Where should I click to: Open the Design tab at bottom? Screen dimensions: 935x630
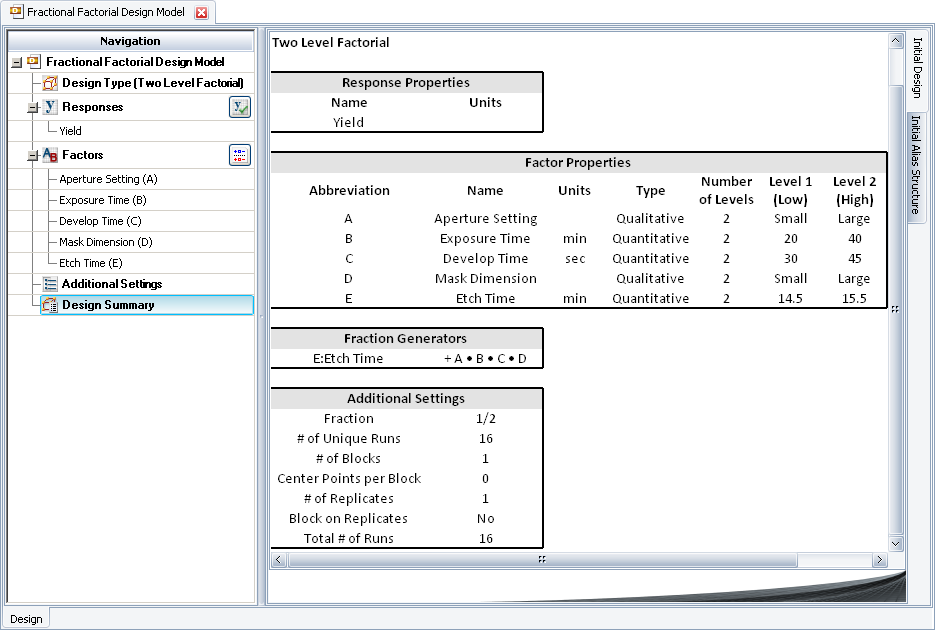coord(26,619)
